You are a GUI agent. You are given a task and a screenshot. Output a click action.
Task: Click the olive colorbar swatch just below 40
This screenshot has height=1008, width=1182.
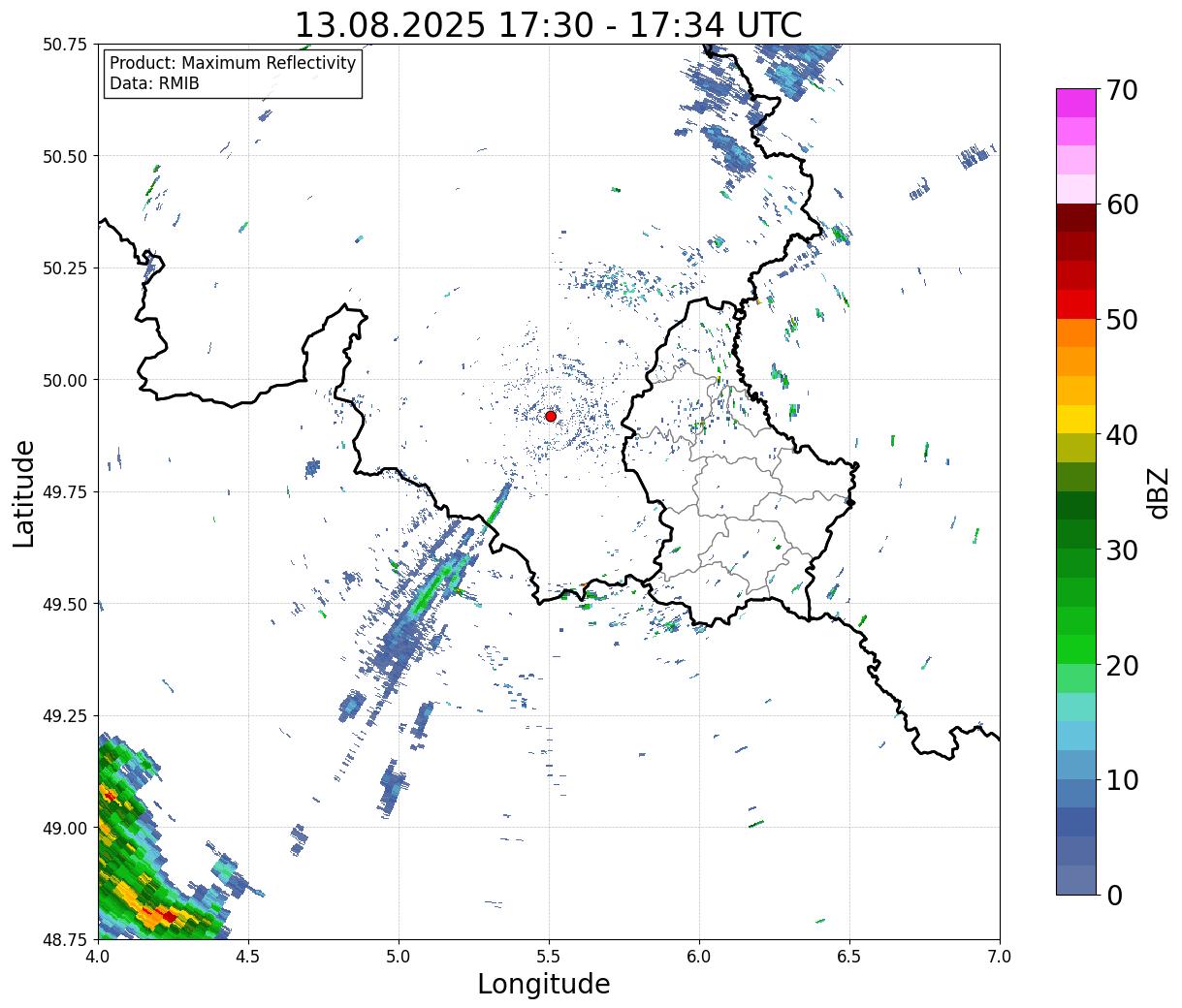click(x=1076, y=448)
